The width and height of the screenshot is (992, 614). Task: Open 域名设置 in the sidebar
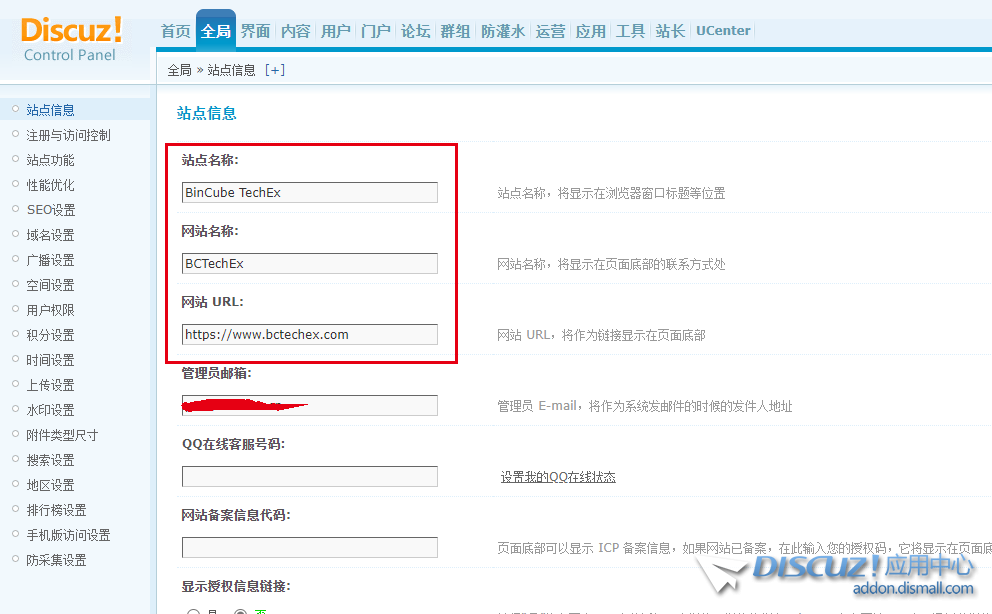click(51, 235)
